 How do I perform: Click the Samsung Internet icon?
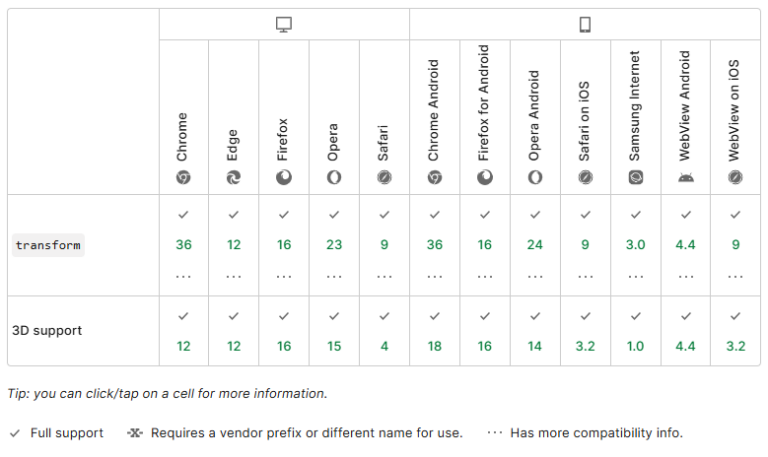pos(635,177)
